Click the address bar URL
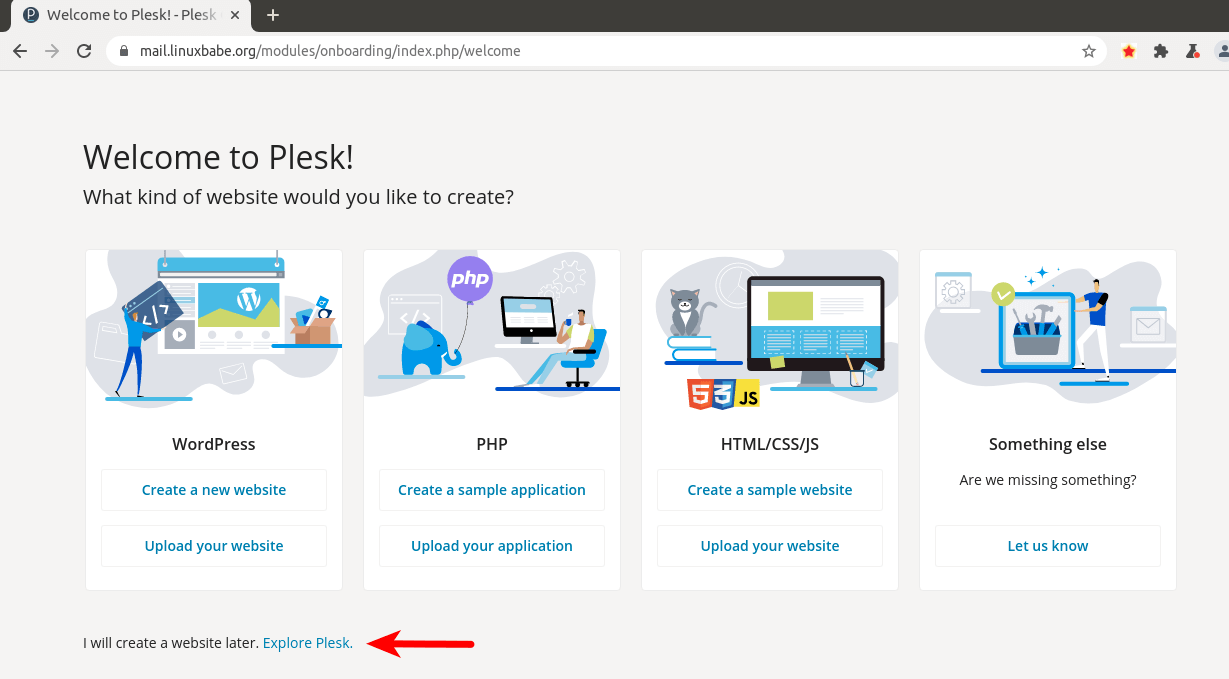This screenshot has height=679, width=1229. 330,51
